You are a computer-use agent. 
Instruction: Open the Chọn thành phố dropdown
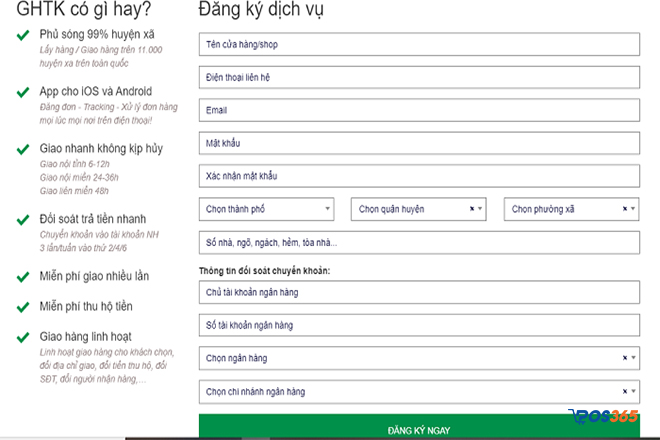(266, 209)
